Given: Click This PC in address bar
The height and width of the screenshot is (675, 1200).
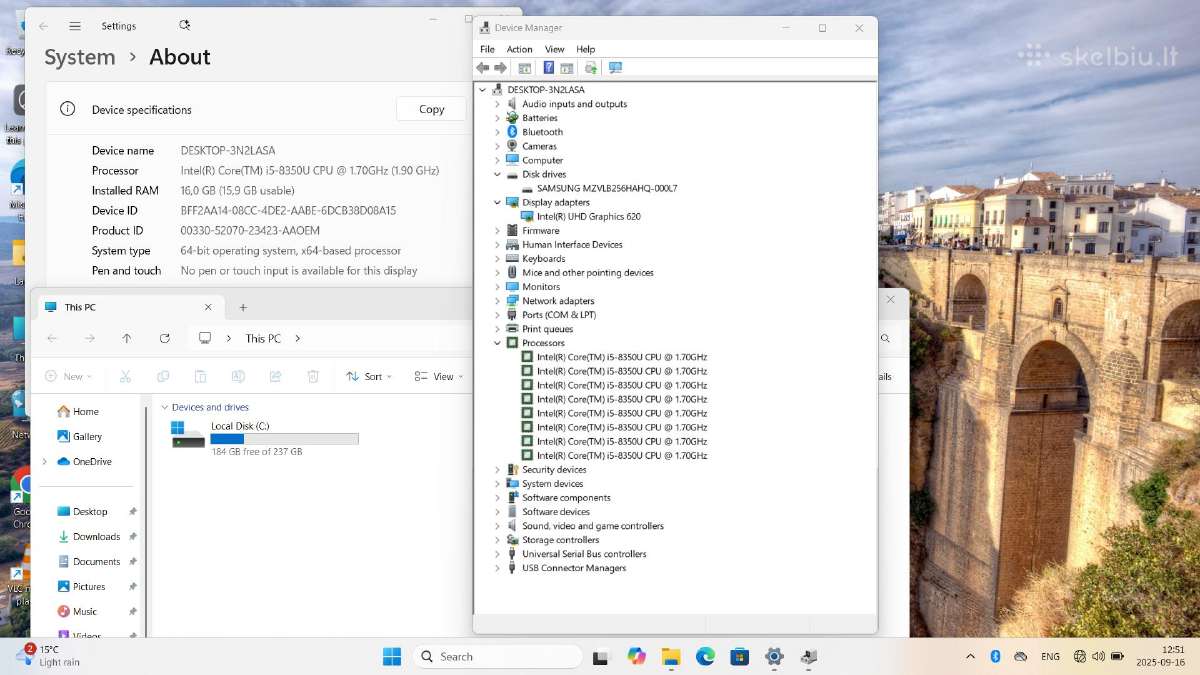Looking at the screenshot, I should tap(263, 338).
